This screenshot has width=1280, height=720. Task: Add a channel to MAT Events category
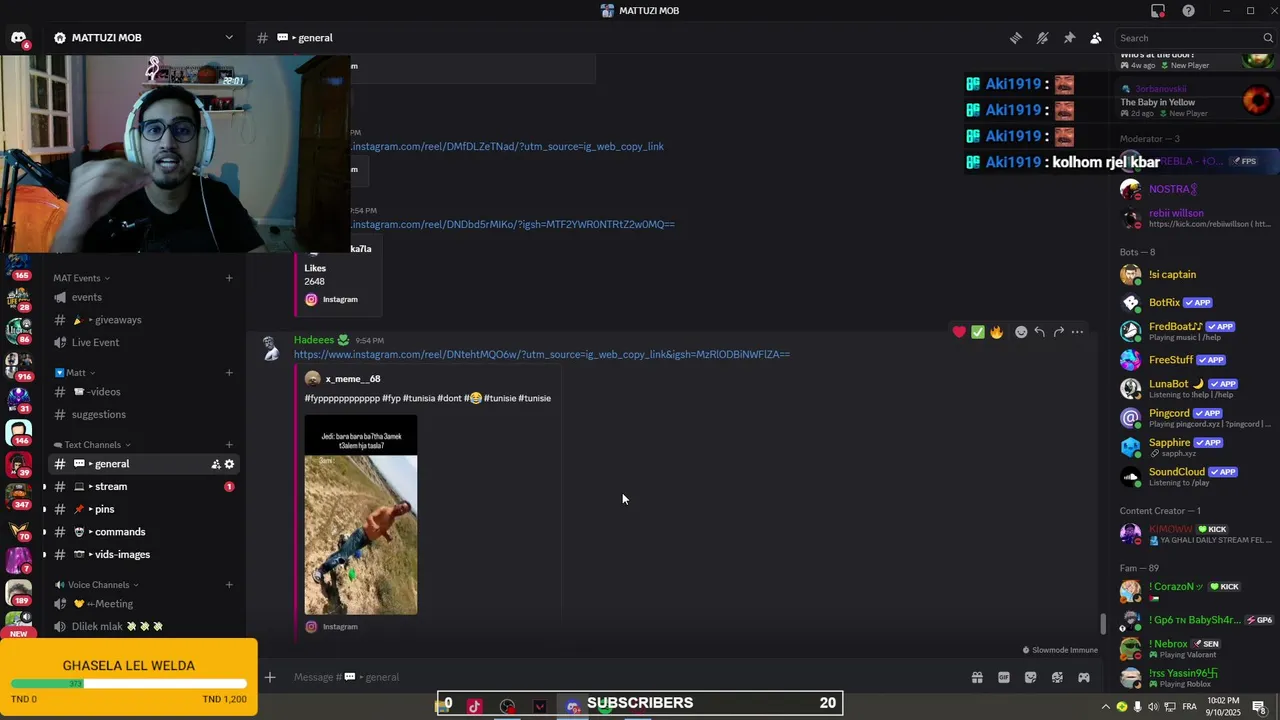tap(229, 278)
